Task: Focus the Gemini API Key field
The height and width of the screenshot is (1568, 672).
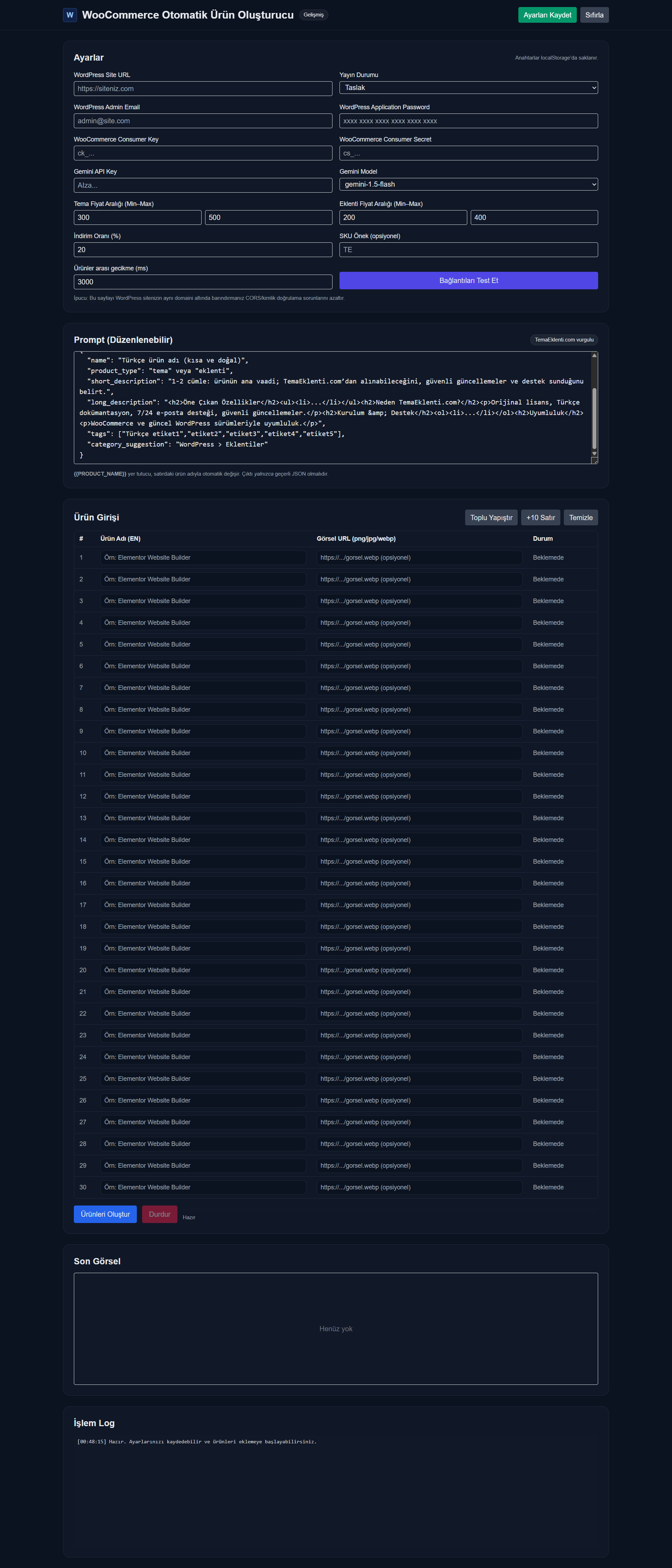Action: 203,186
